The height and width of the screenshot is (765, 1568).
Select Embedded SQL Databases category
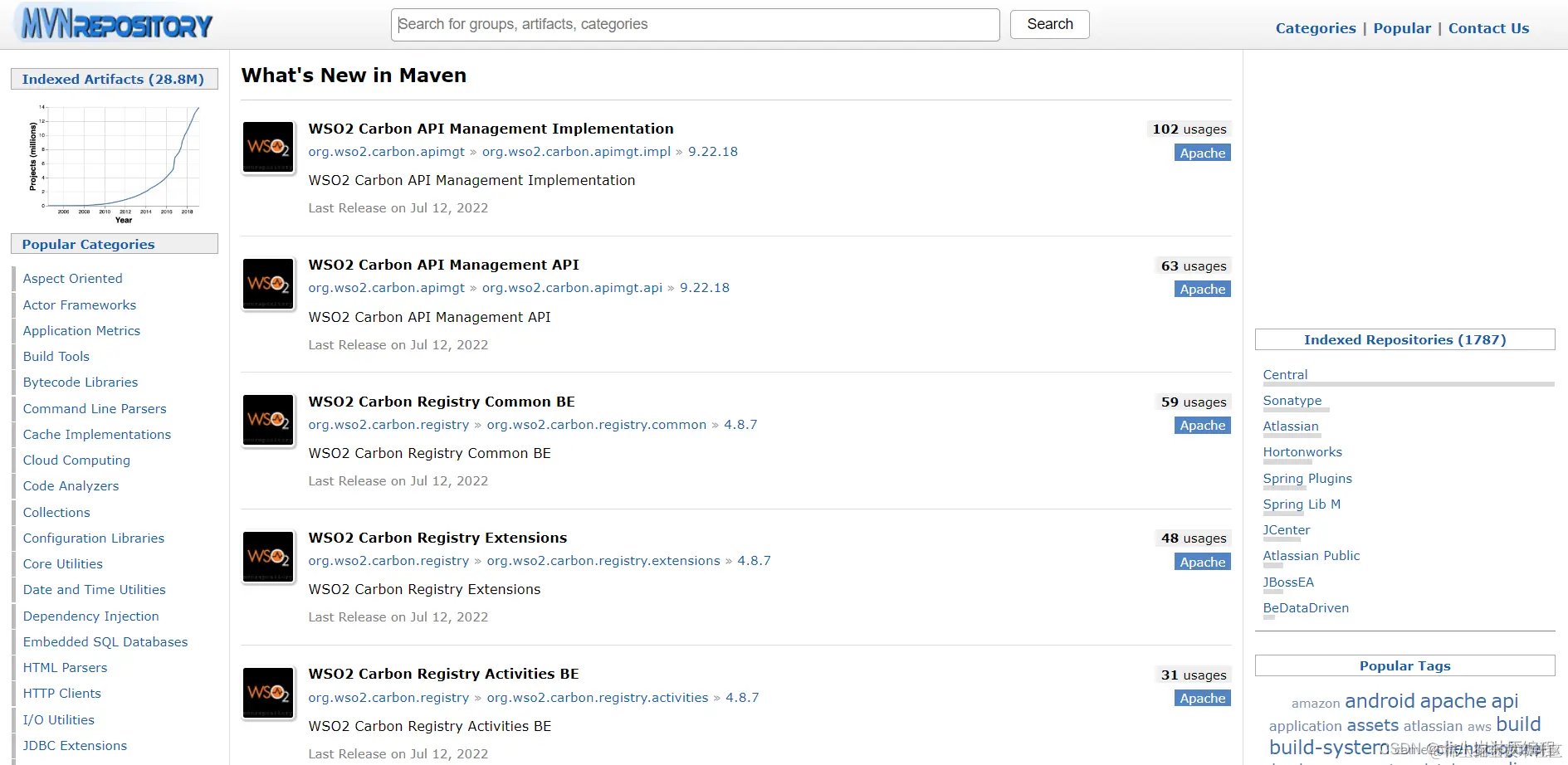click(105, 641)
